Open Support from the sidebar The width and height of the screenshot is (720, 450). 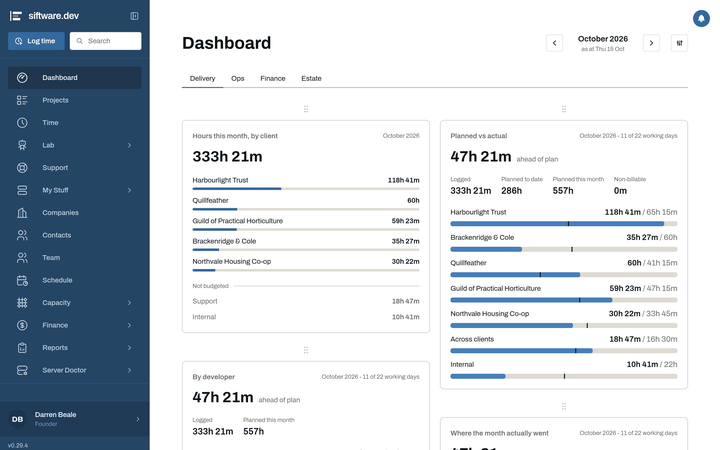tap(75, 168)
